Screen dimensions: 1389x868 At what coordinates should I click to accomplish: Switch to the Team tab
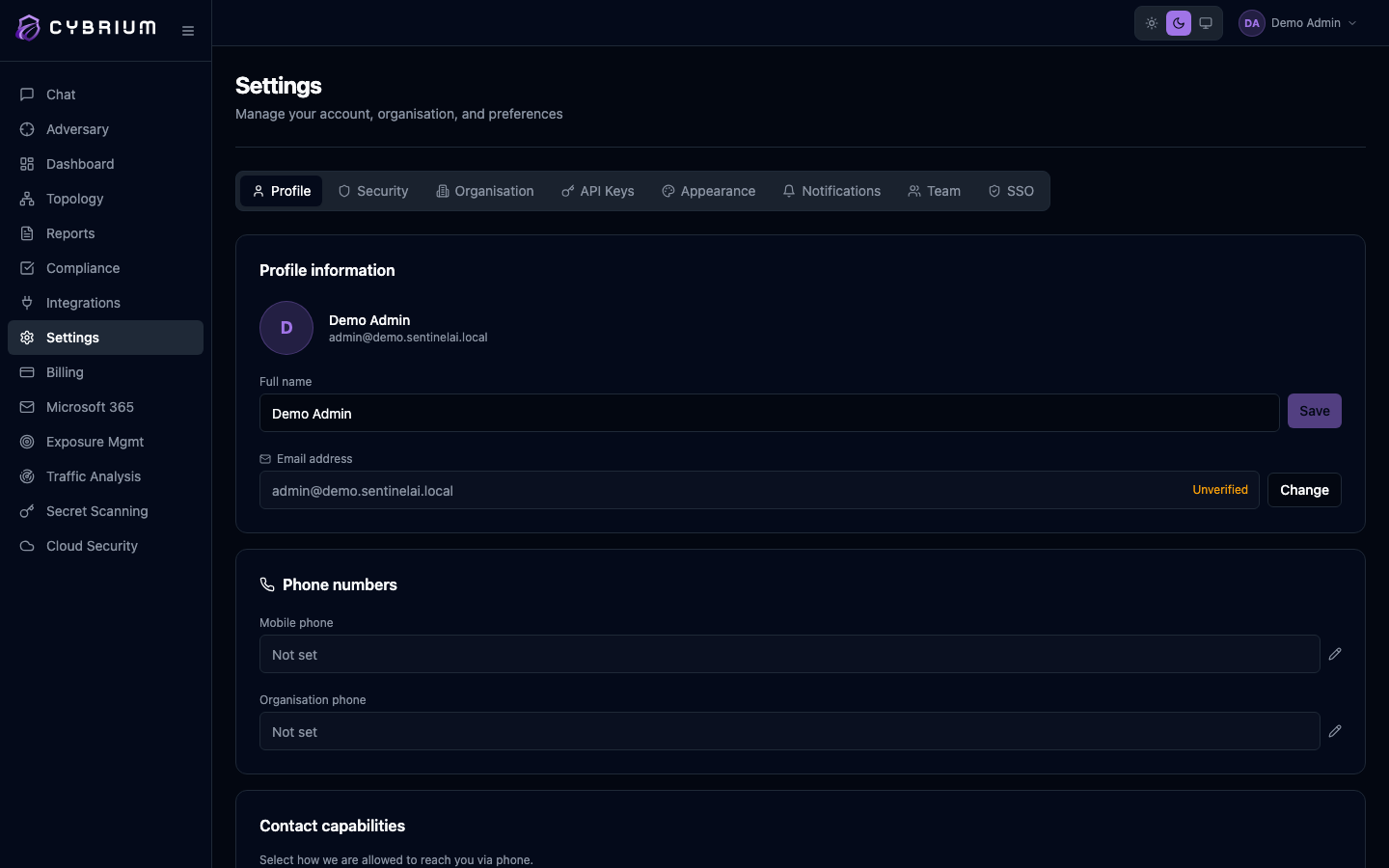coord(935,191)
